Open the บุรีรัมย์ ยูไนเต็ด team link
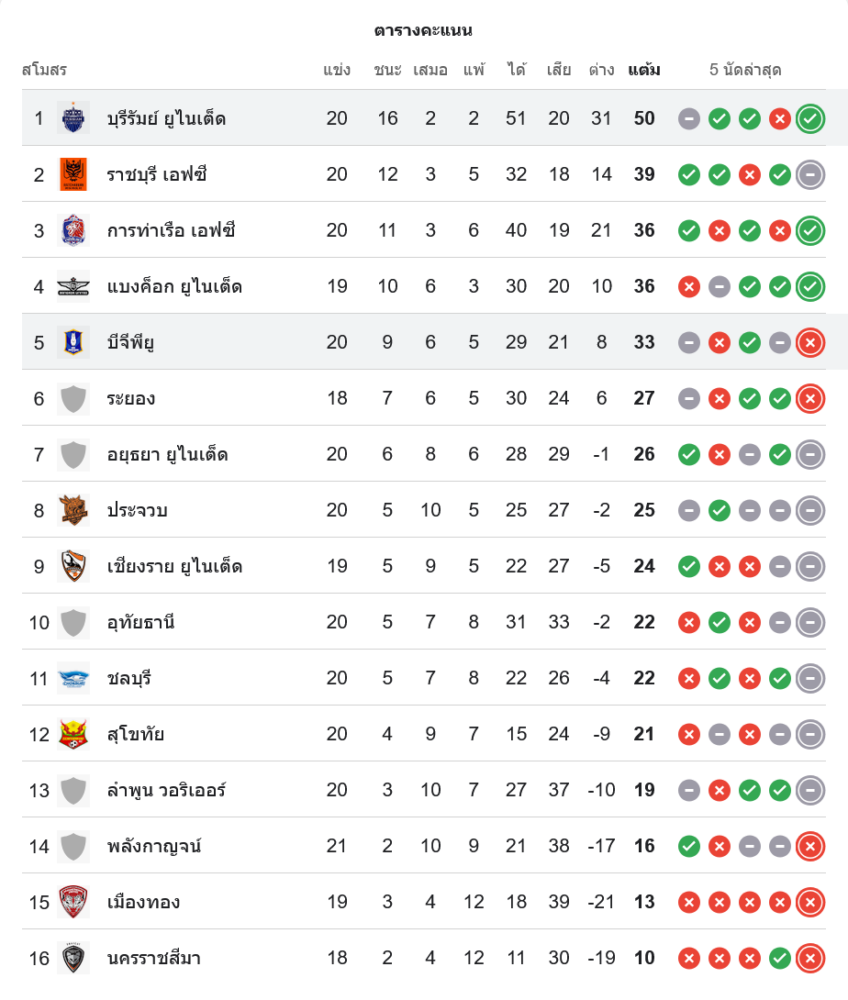This screenshot has height=1000, width=848. coord(166,119)
